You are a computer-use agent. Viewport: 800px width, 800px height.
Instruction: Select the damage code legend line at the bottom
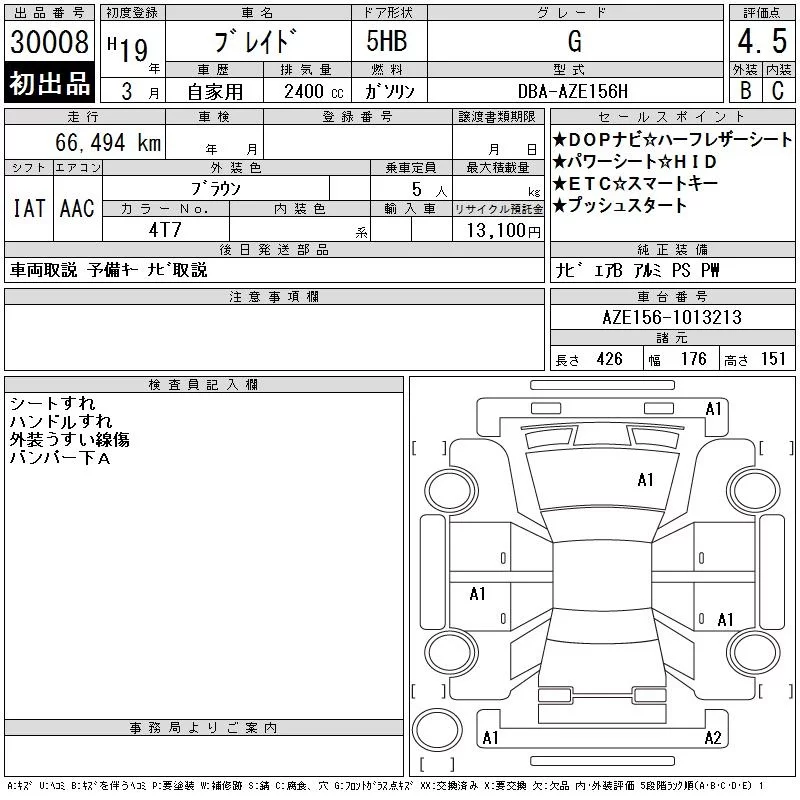pyautogui.click(x=385, y=786)
